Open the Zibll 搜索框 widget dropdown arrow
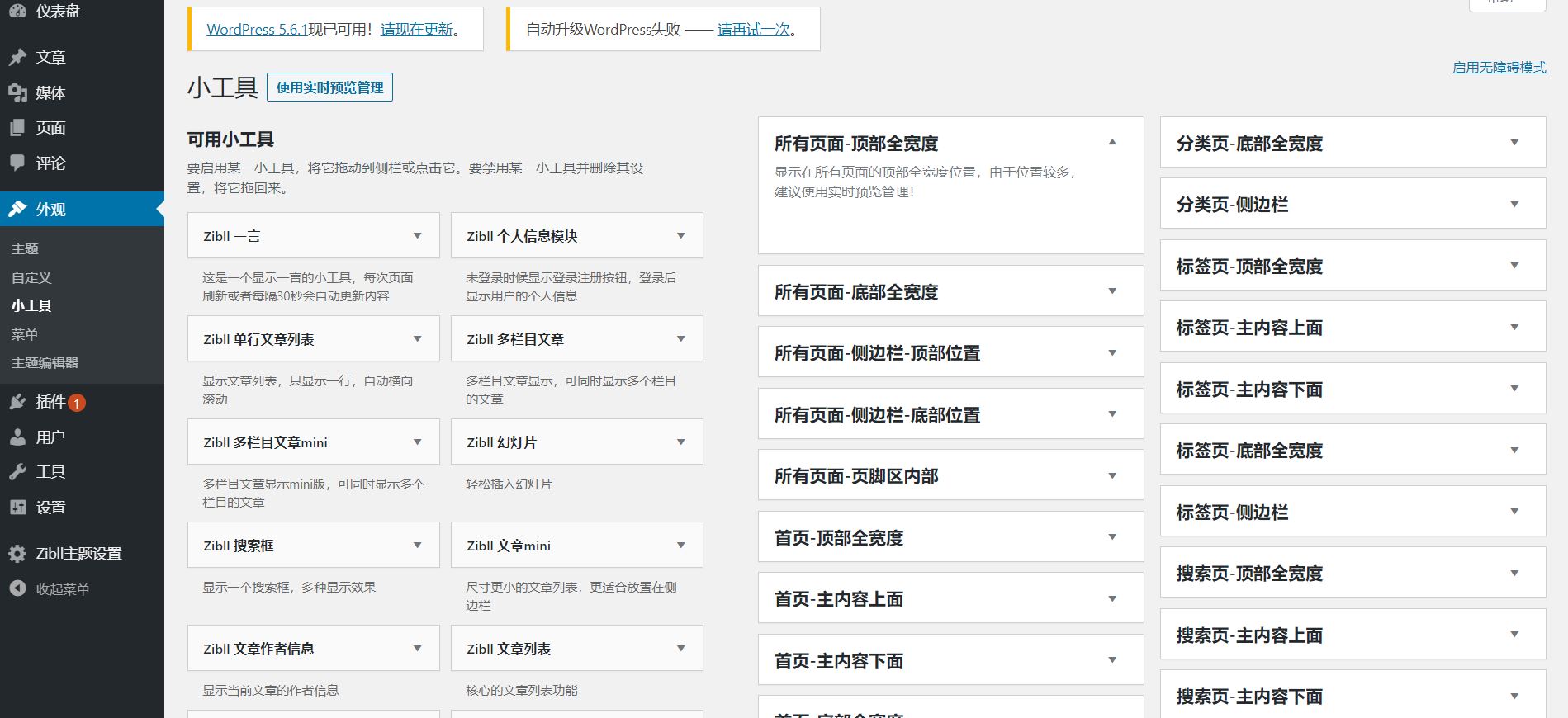Image resolution: width=1568 pixels, height=718 pixels. 417,546
